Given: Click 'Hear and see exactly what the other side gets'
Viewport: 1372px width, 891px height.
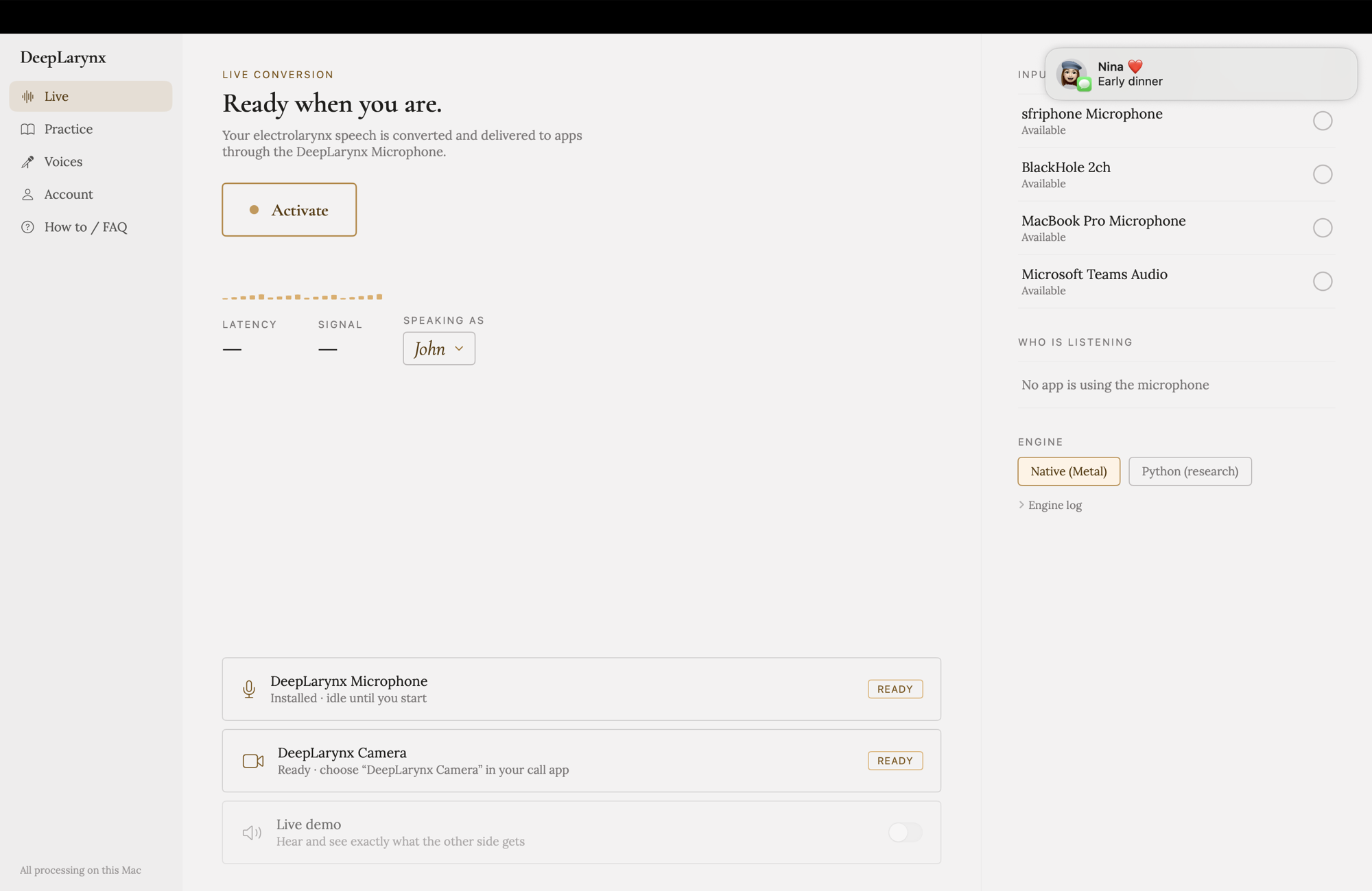Looking at the screenshot, I should click(x=401, y=842).
